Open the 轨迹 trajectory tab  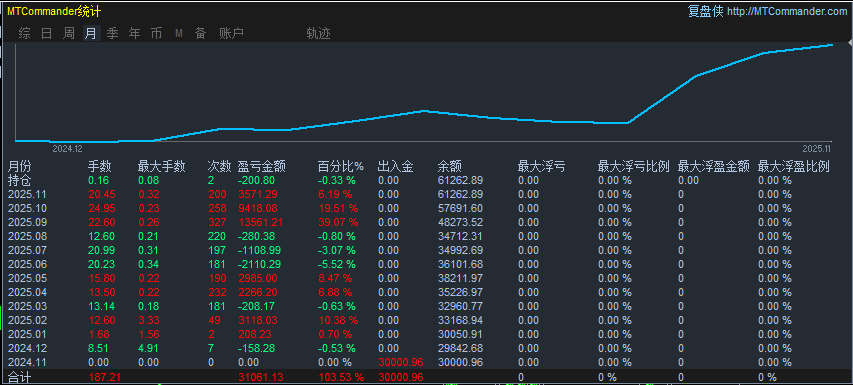319,34
